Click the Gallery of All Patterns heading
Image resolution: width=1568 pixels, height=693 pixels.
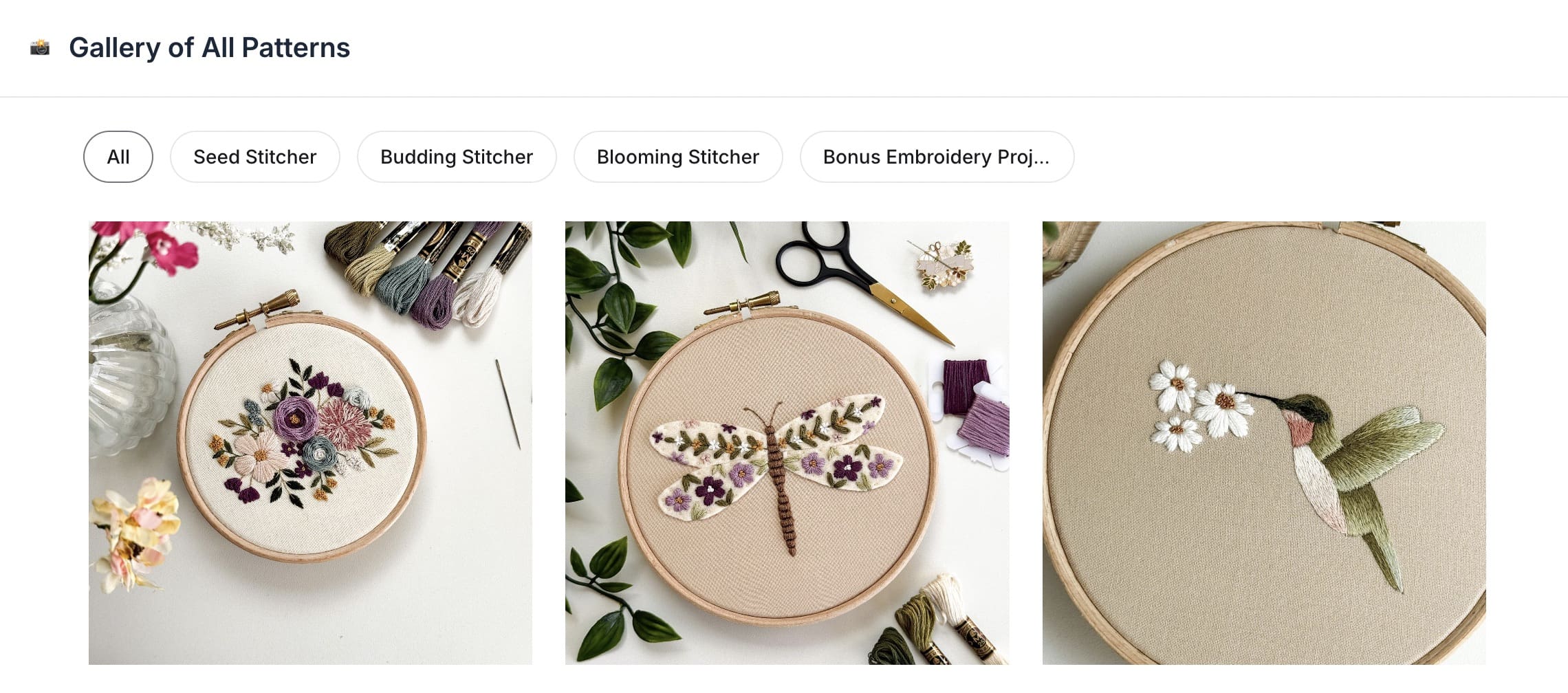point(209,47)
